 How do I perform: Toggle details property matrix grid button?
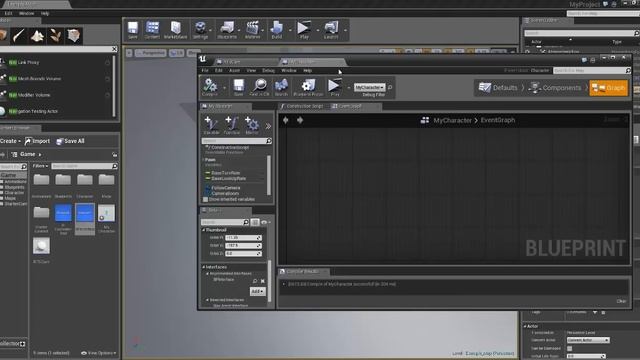(x=255, y=222)
